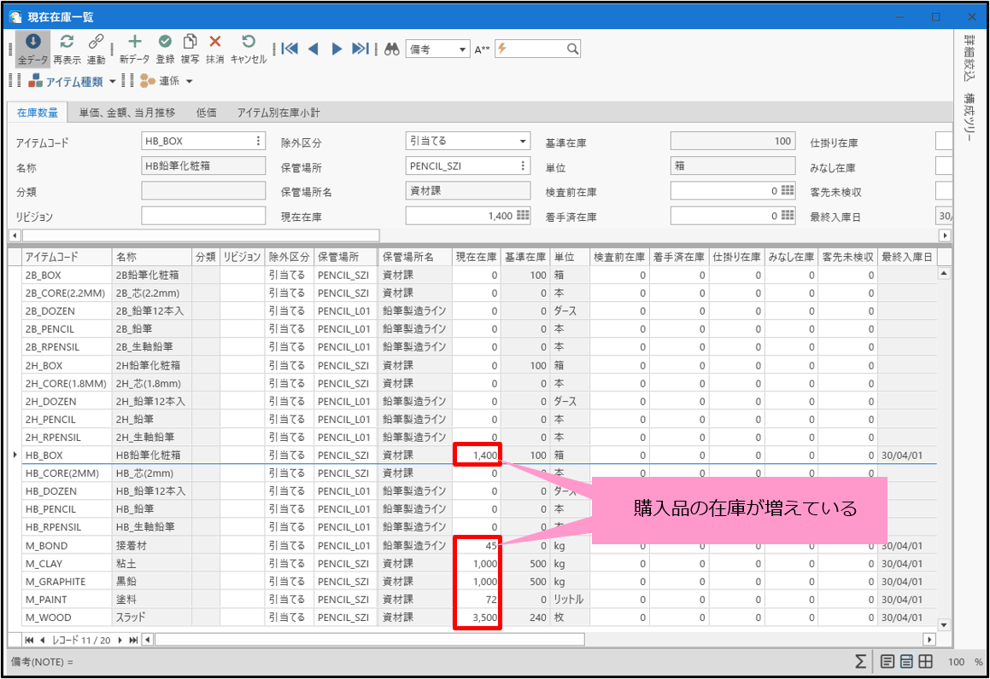Screen dimensions: 990x679
Task: Refresh the list with the 再表示 icon
Action: 67,42
